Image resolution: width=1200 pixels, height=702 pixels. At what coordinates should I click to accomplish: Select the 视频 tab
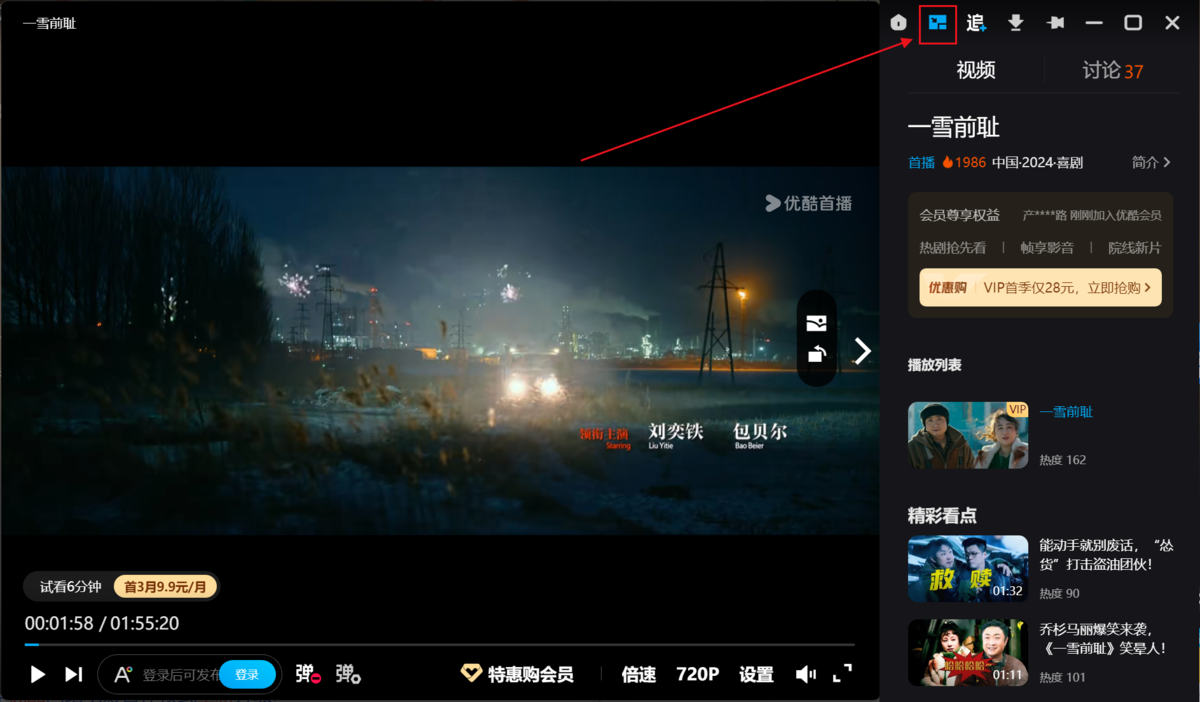pos(975,71)
